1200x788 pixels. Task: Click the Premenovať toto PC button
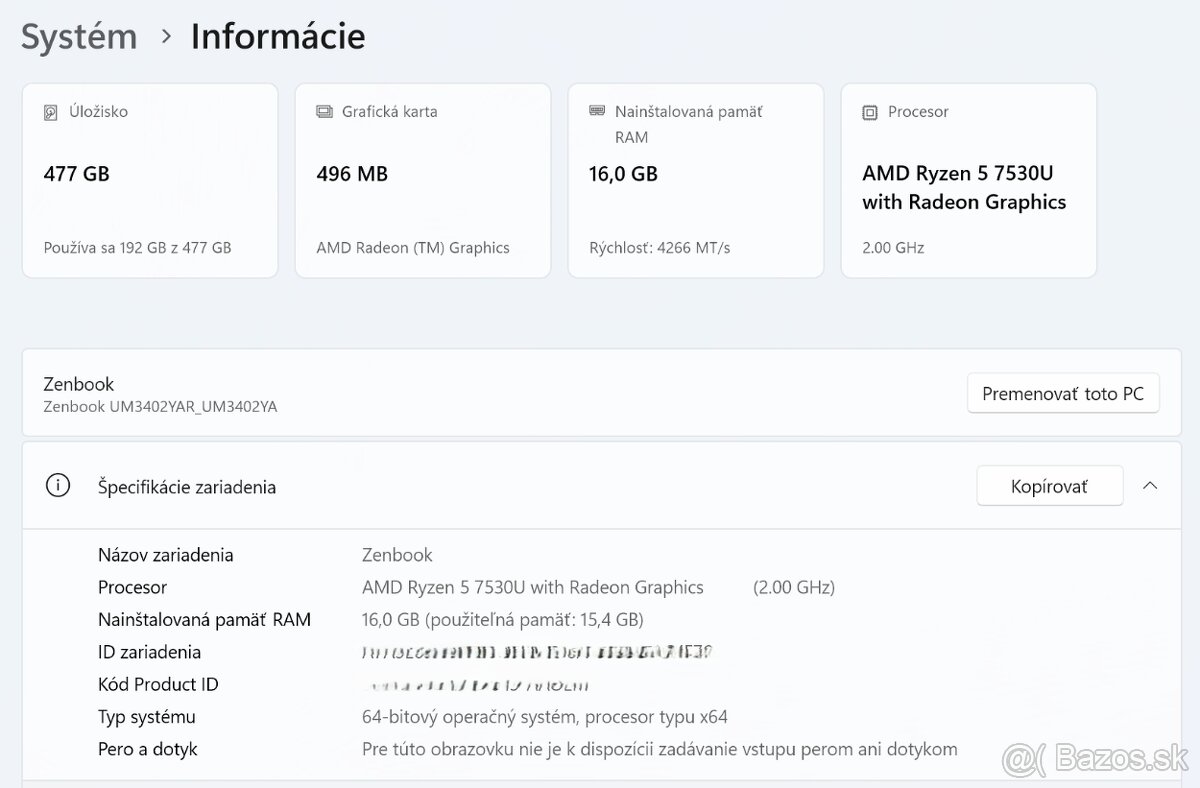click(1062, 393)
